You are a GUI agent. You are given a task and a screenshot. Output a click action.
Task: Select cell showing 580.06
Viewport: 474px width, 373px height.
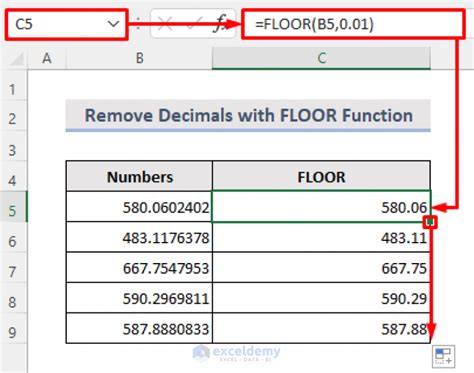pyautogui.click(x=321, y=207)
